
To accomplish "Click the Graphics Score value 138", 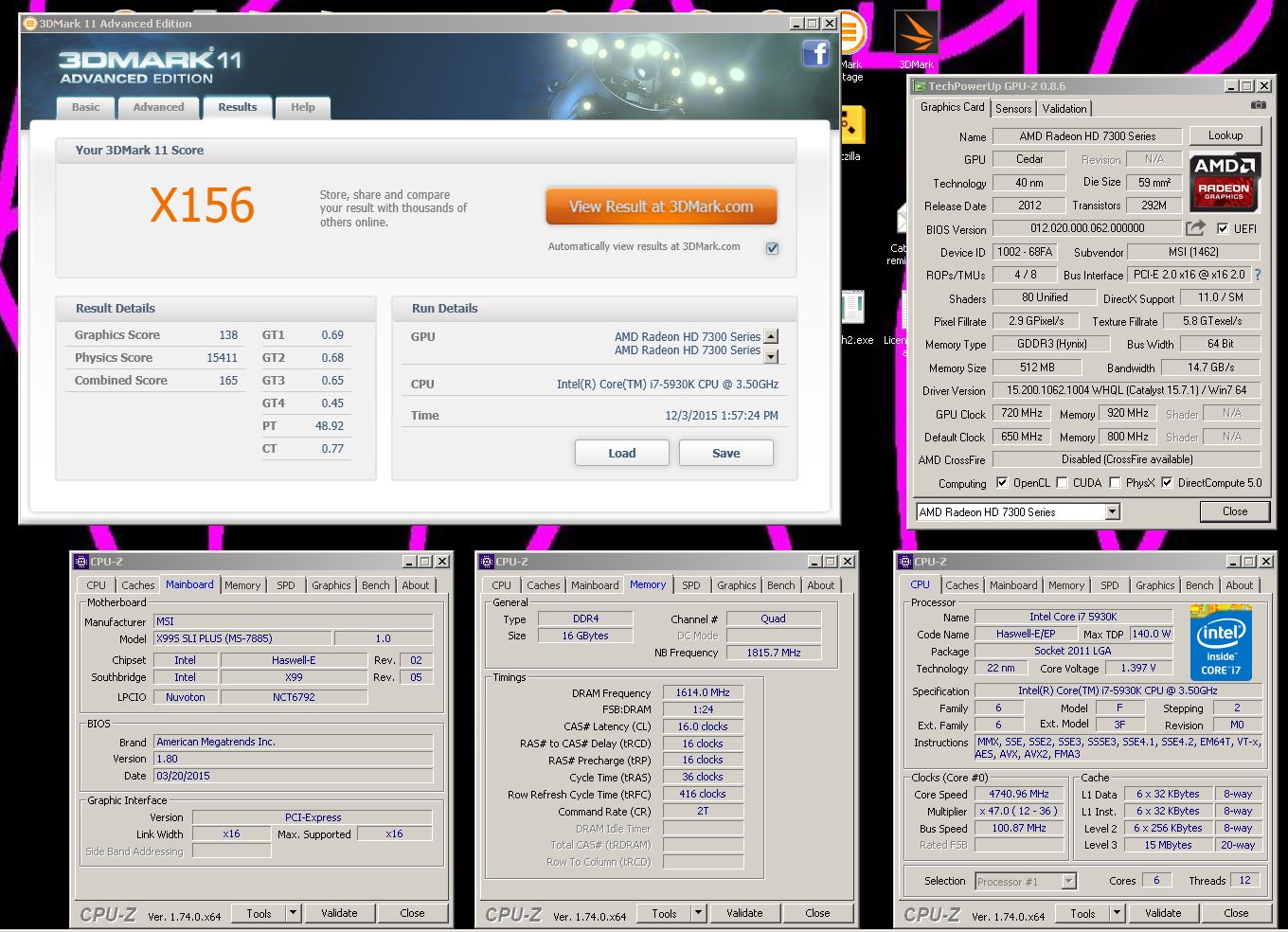I will (x=228, y=335).
